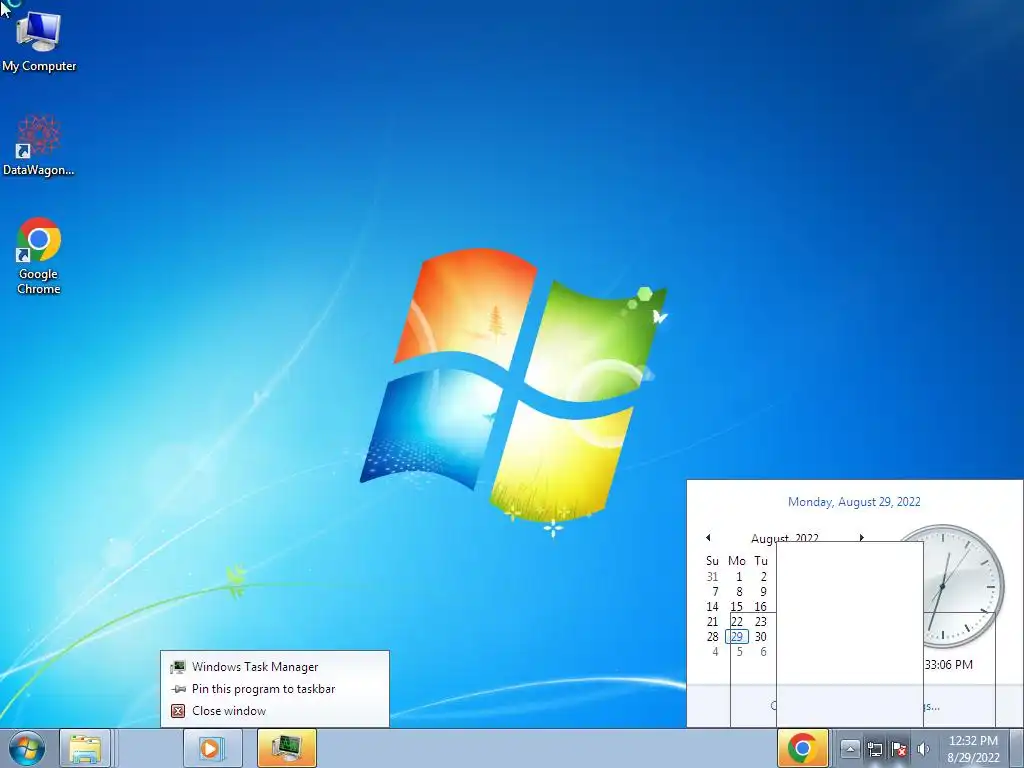Open the Windows Start menu orb
This screenshot has width=1024, height=768.
27,748
